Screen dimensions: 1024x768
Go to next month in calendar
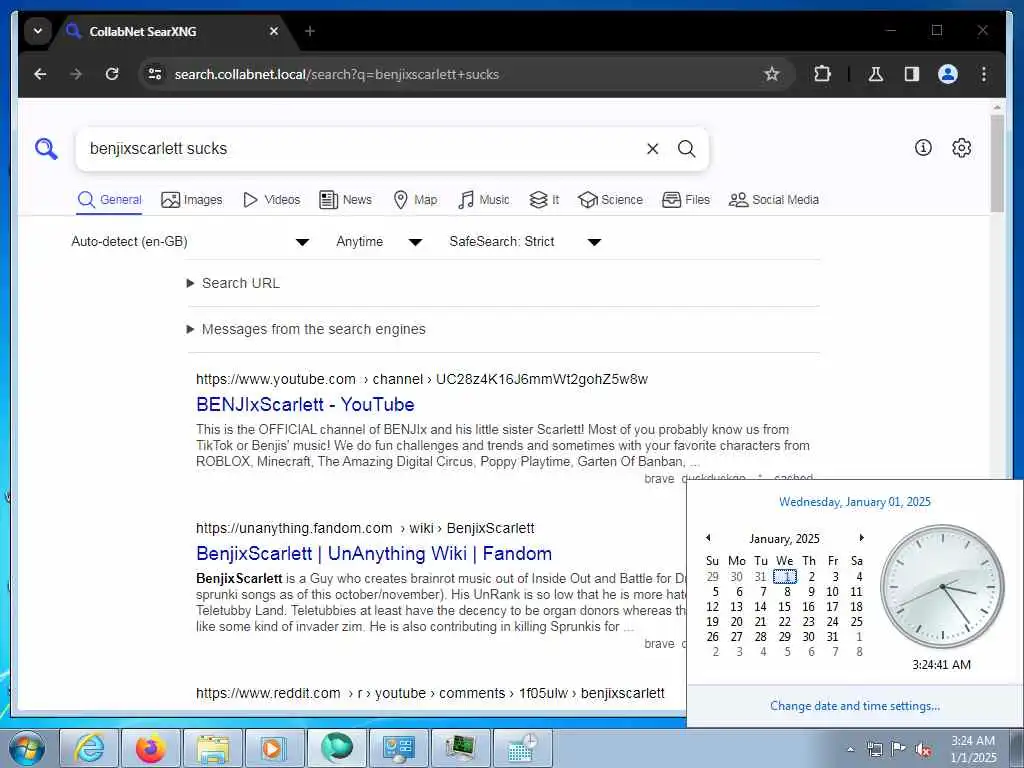[861, 537]
